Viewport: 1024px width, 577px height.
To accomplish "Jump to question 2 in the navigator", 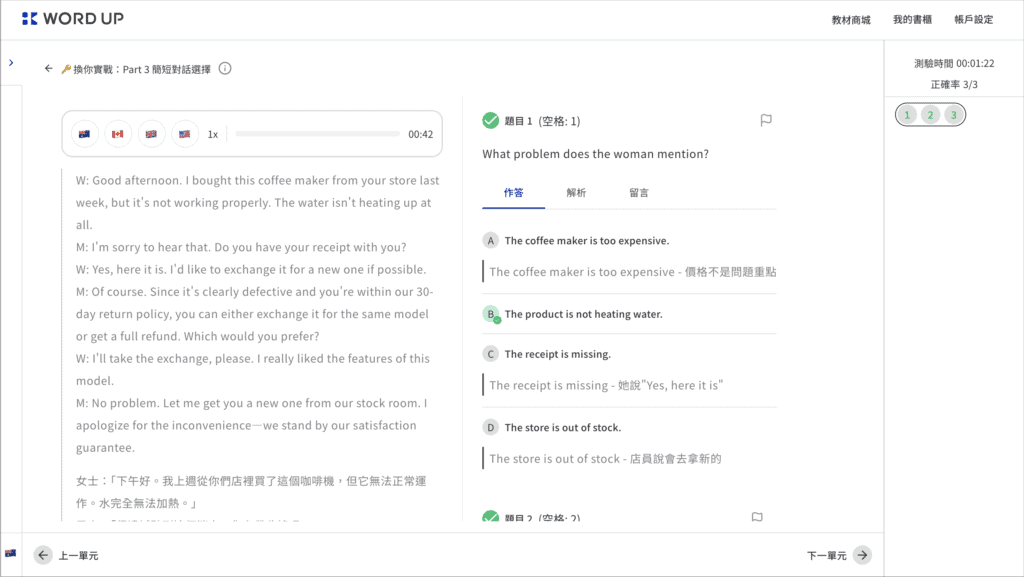I will [x=930, y=115].
